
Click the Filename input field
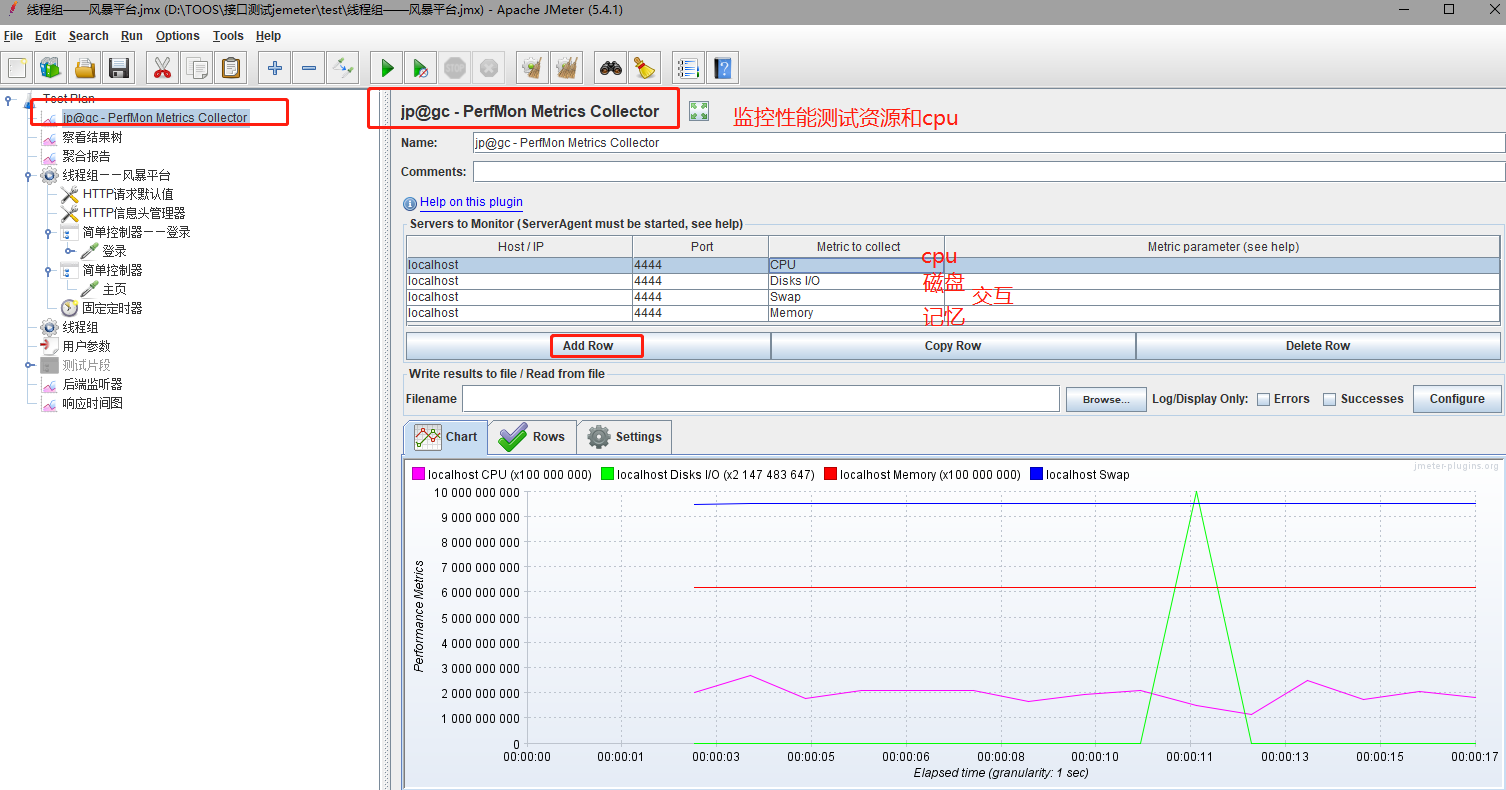click(x=760, y=399)
